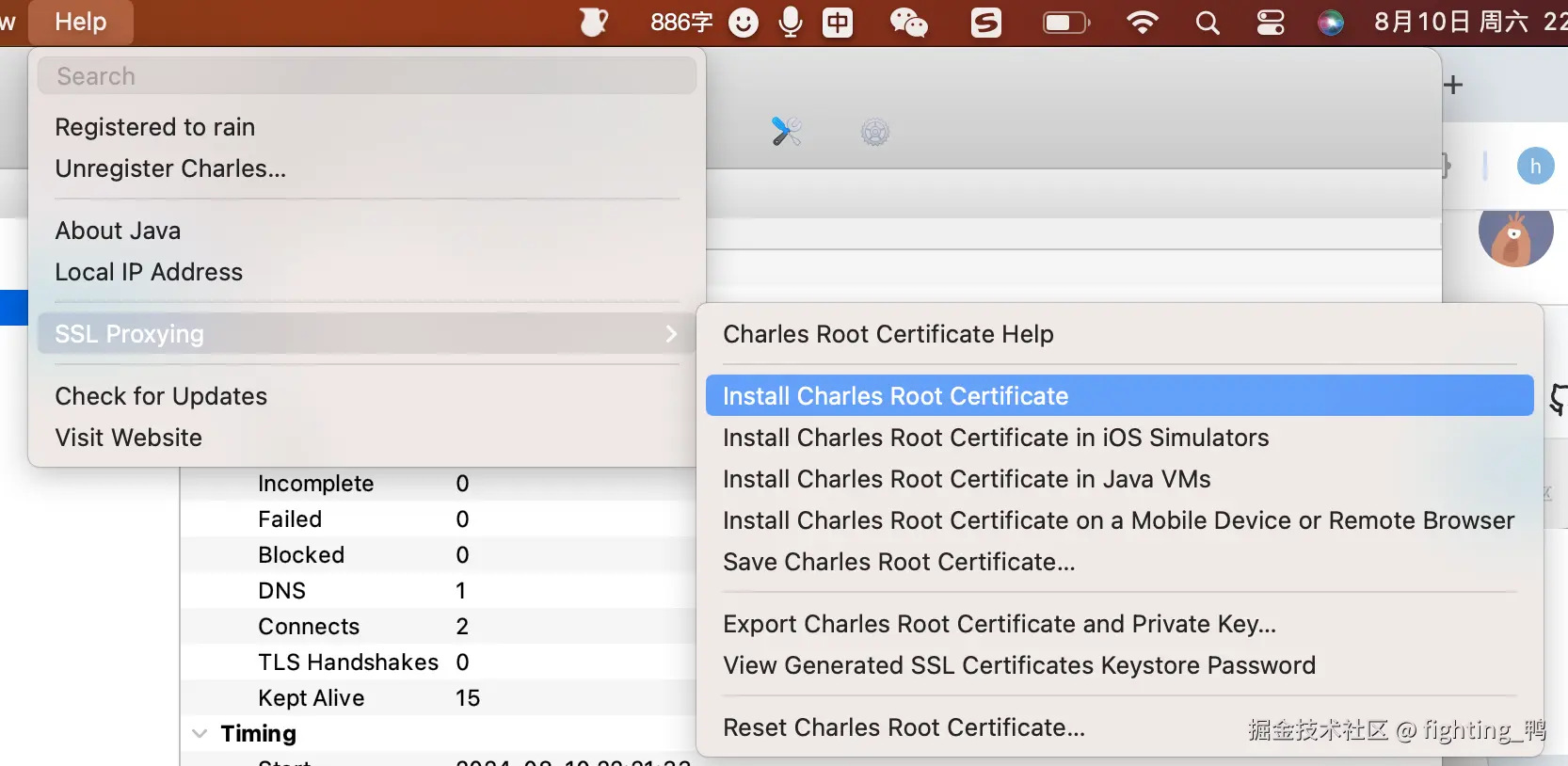Open the Tools wrench icon in Charles toolbar
Image resolution: width=1568 pixels, height=766 pixels.
coord(786,132)
